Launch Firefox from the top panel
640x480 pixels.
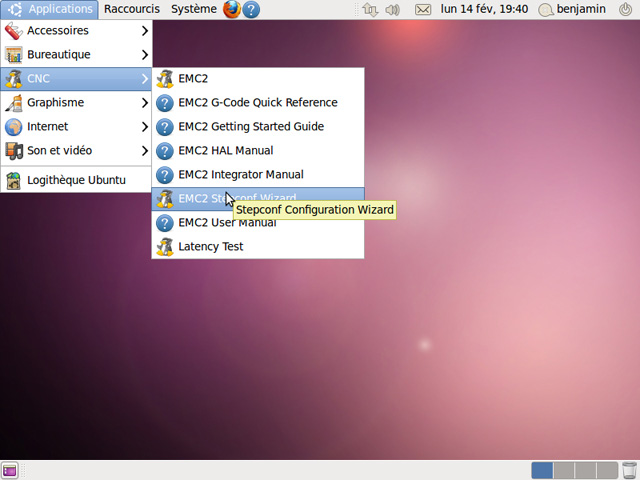(232, 9)
